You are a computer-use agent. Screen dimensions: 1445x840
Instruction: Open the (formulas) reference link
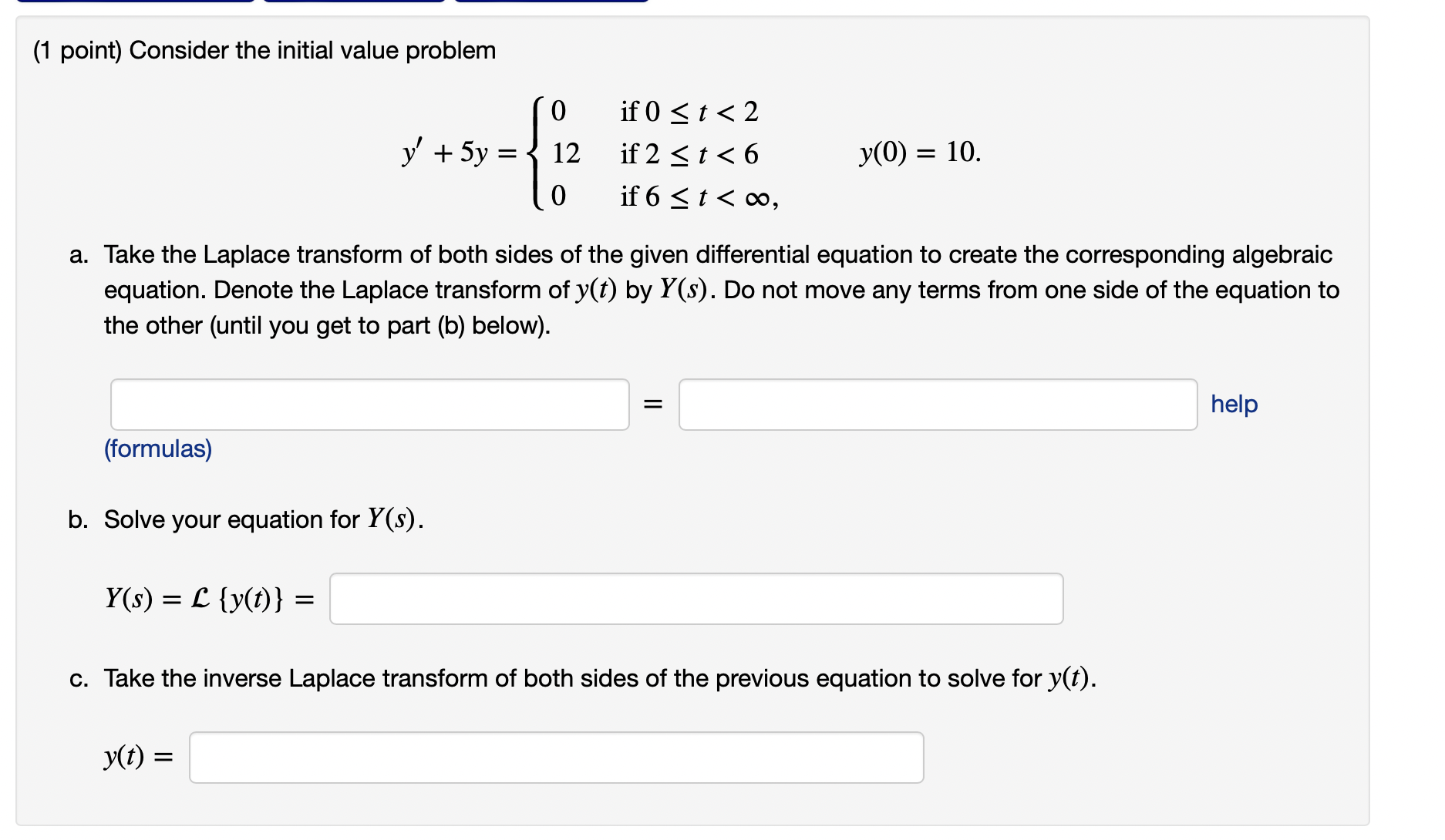click(157, 449)
